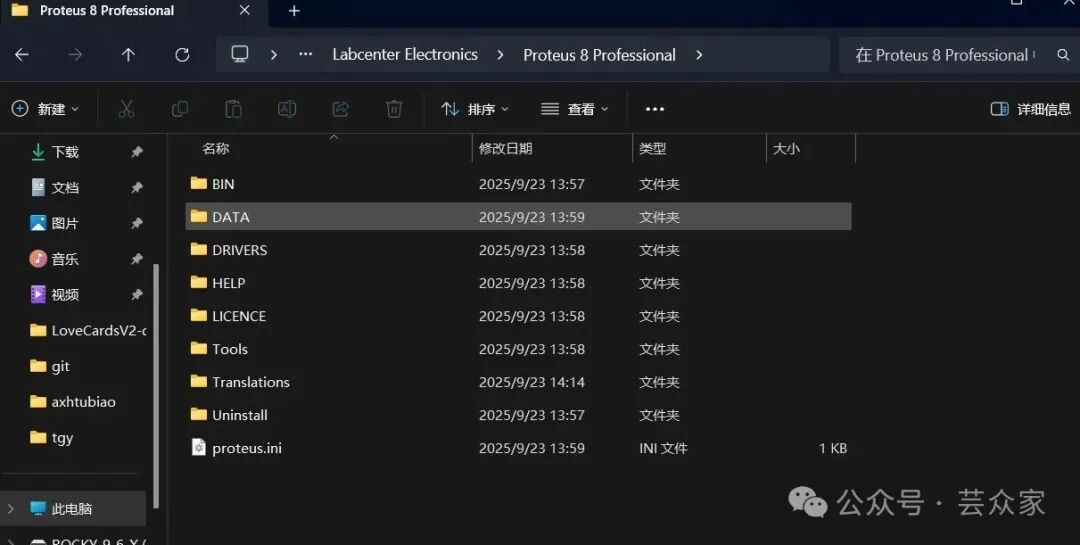Refresh the current folder view

tap(182, 54)
